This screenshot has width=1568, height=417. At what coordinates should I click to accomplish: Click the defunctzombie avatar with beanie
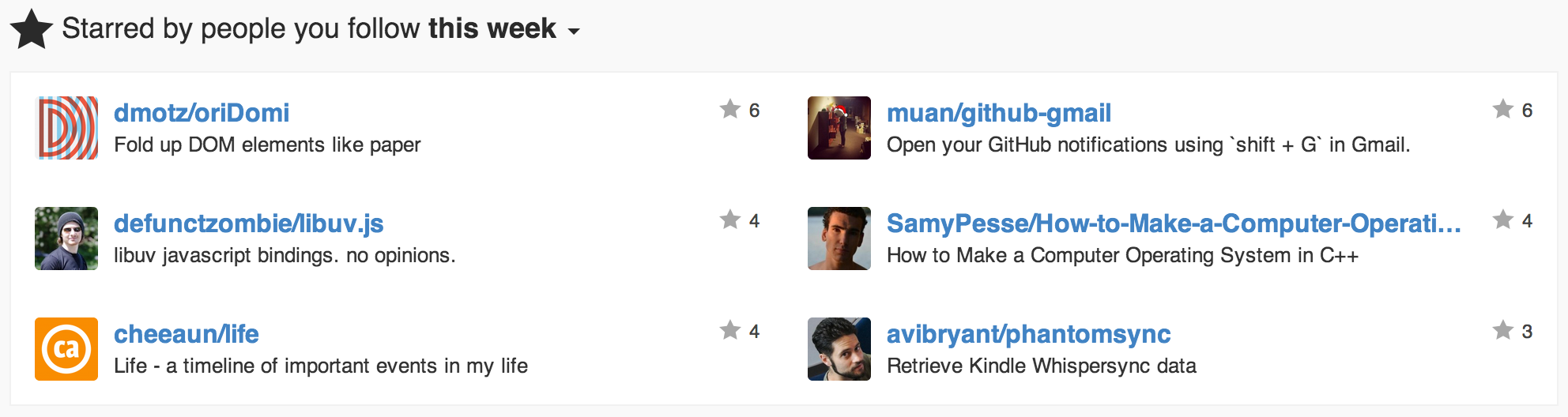tap(66, 239)
